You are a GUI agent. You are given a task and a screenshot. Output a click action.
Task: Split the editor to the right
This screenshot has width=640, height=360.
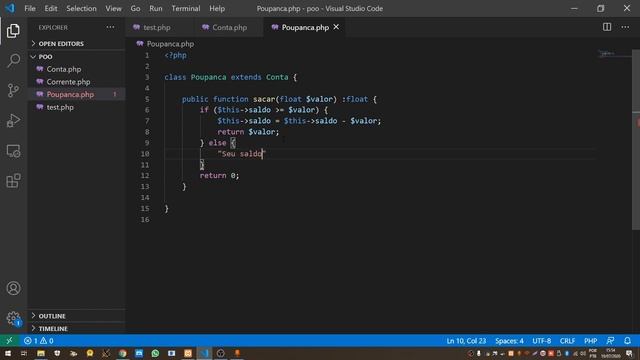tap(607, 27)
